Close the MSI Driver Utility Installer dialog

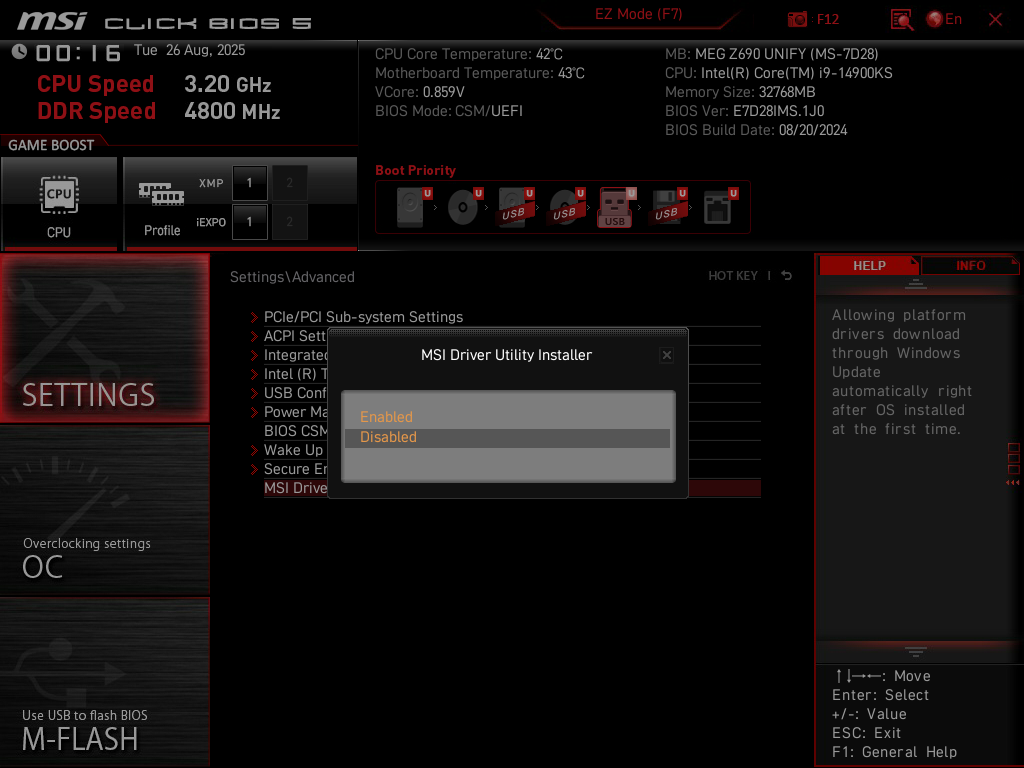pyautogui.click(x=667, y=355)
